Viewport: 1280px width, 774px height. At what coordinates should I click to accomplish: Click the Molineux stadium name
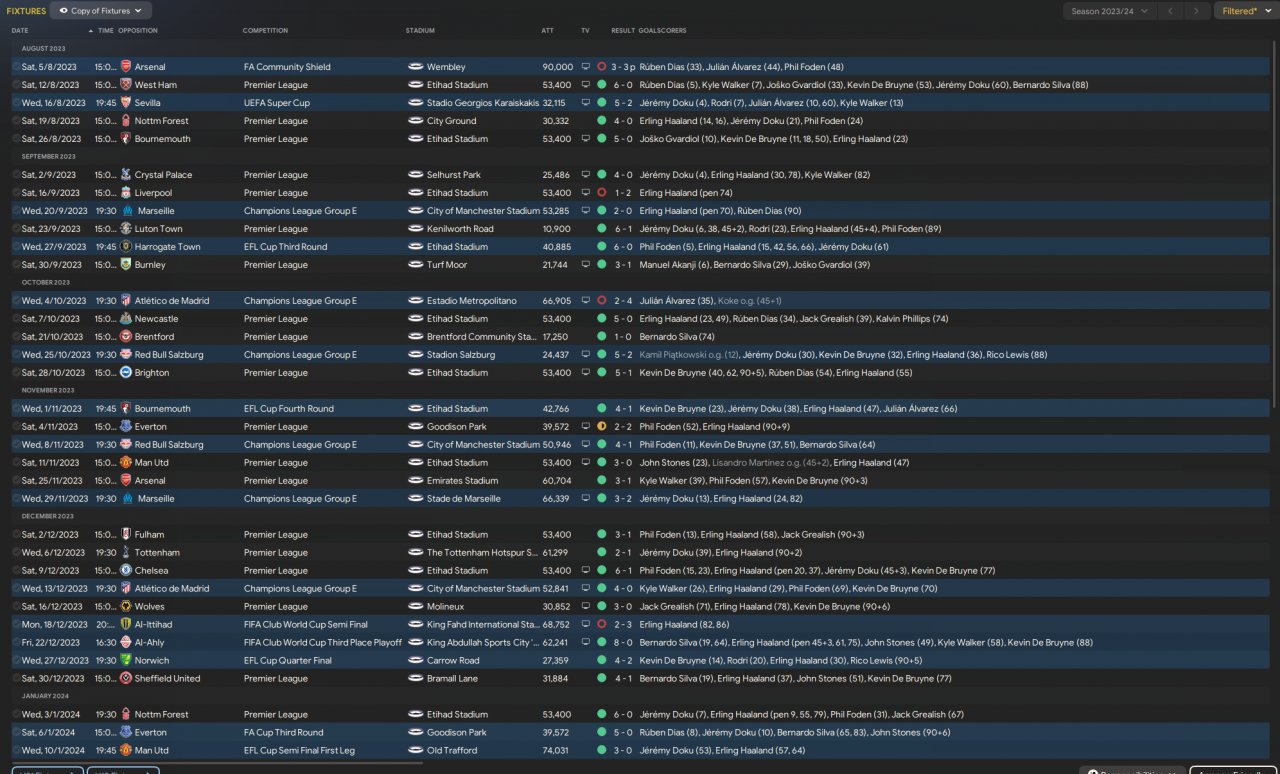pyautogui.click(x=446, y=607)
